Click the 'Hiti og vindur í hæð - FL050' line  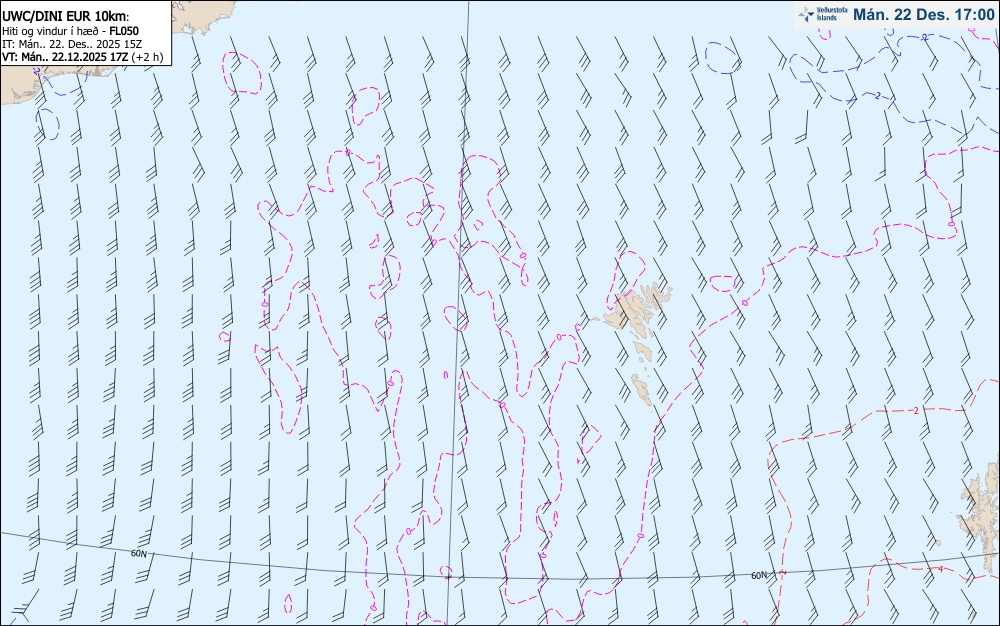[70, 31]
